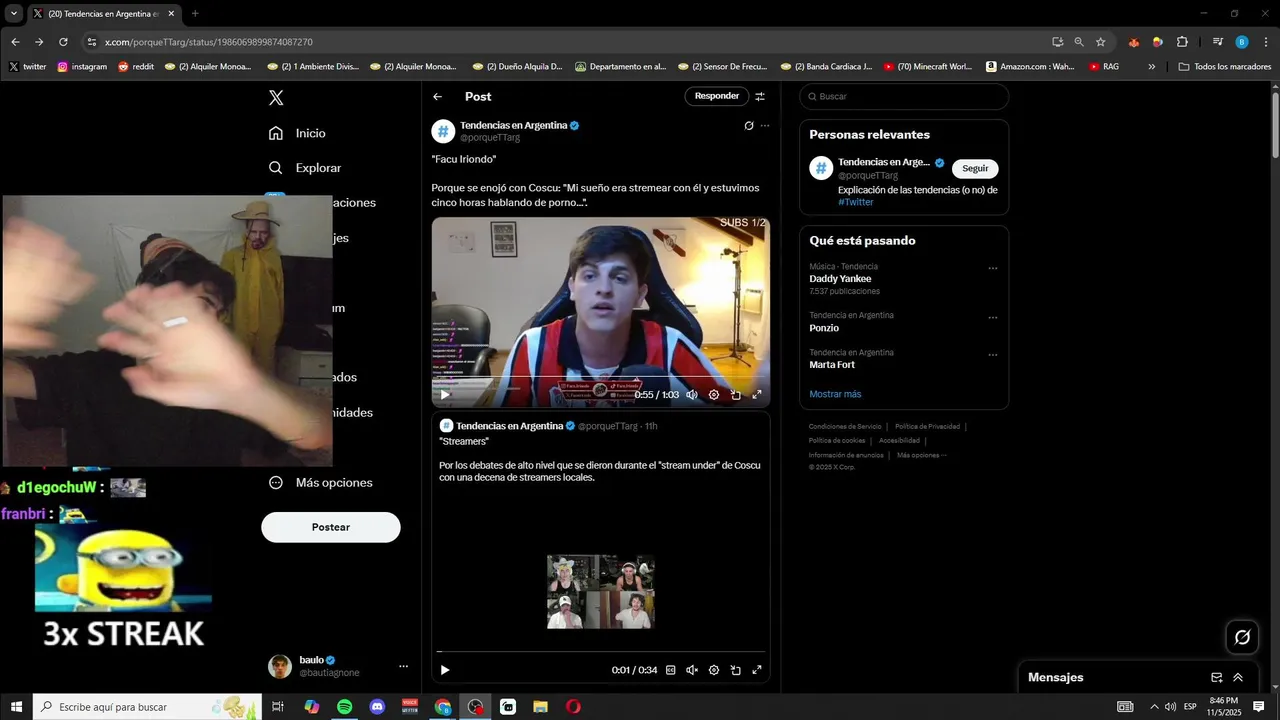This screenshot has height=720, width=1280.
Task: Open Condiciones de Servicio link
Action: point(845,427)
